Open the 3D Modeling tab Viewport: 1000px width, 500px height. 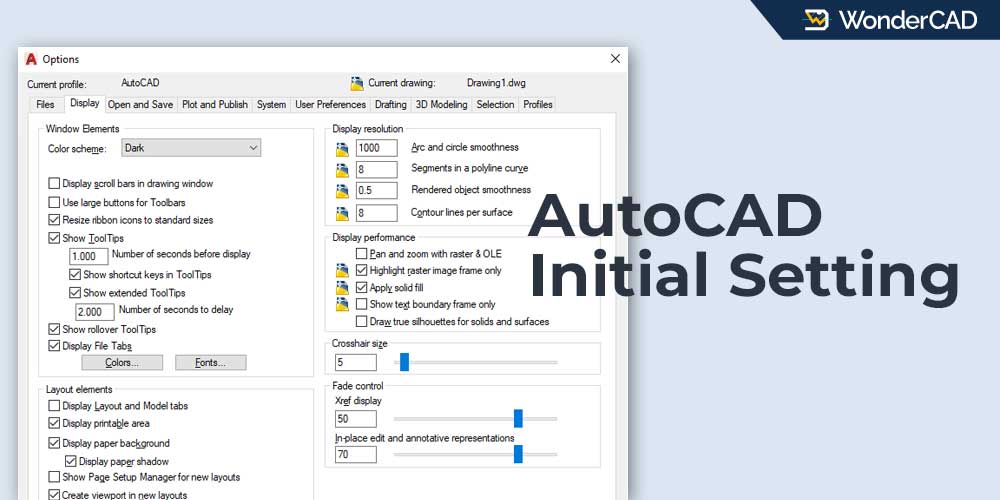coord(441,105)
